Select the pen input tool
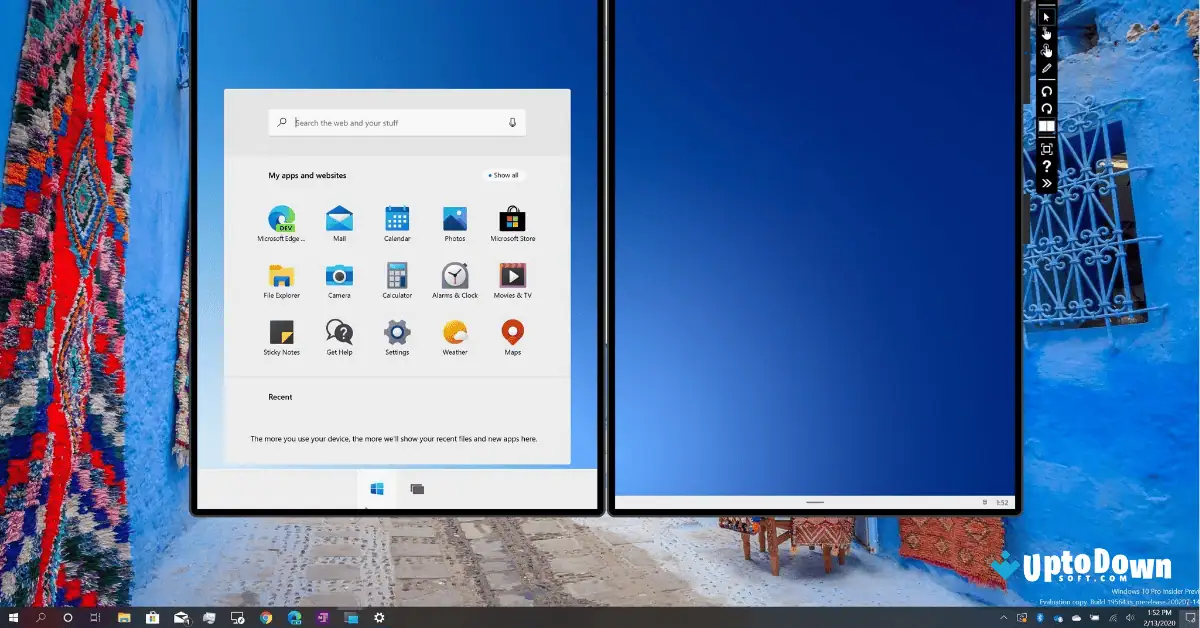Viewport: 1200px width, 628px height. tap(1046, 68)
